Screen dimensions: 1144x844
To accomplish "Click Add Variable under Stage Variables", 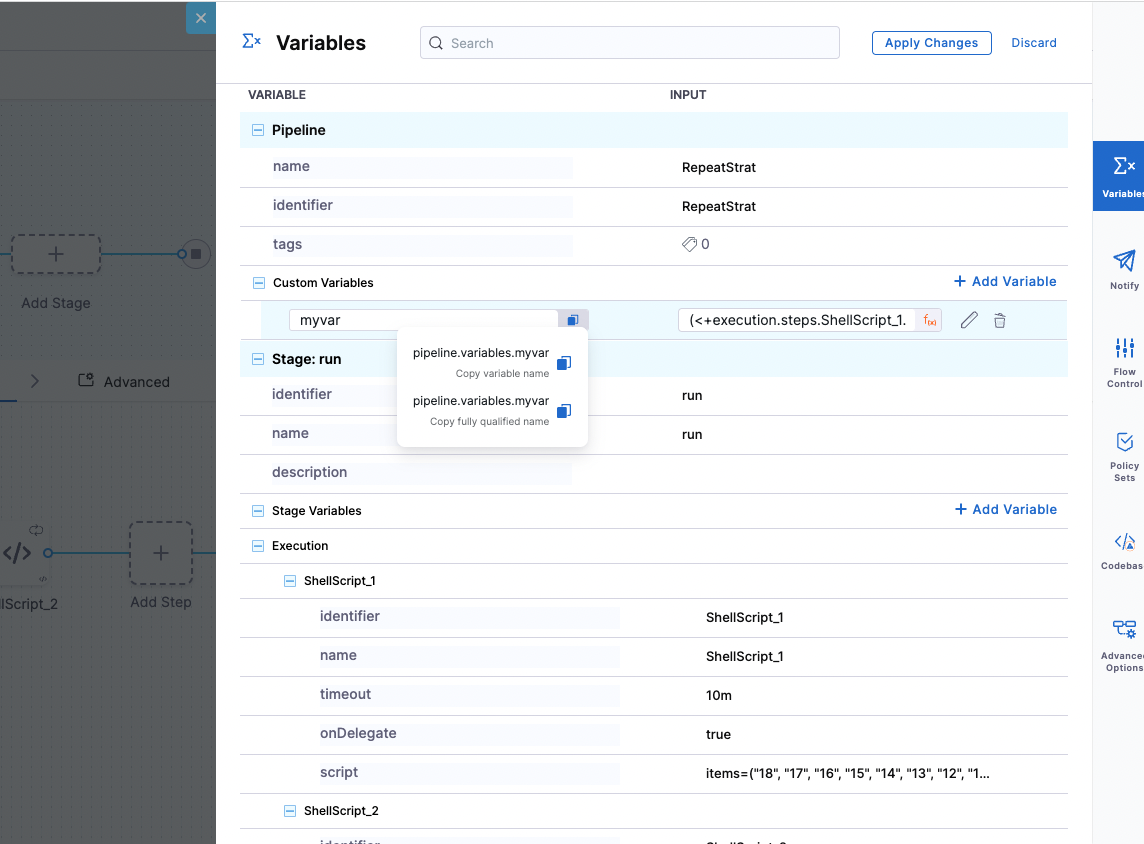I will 1005,509.
